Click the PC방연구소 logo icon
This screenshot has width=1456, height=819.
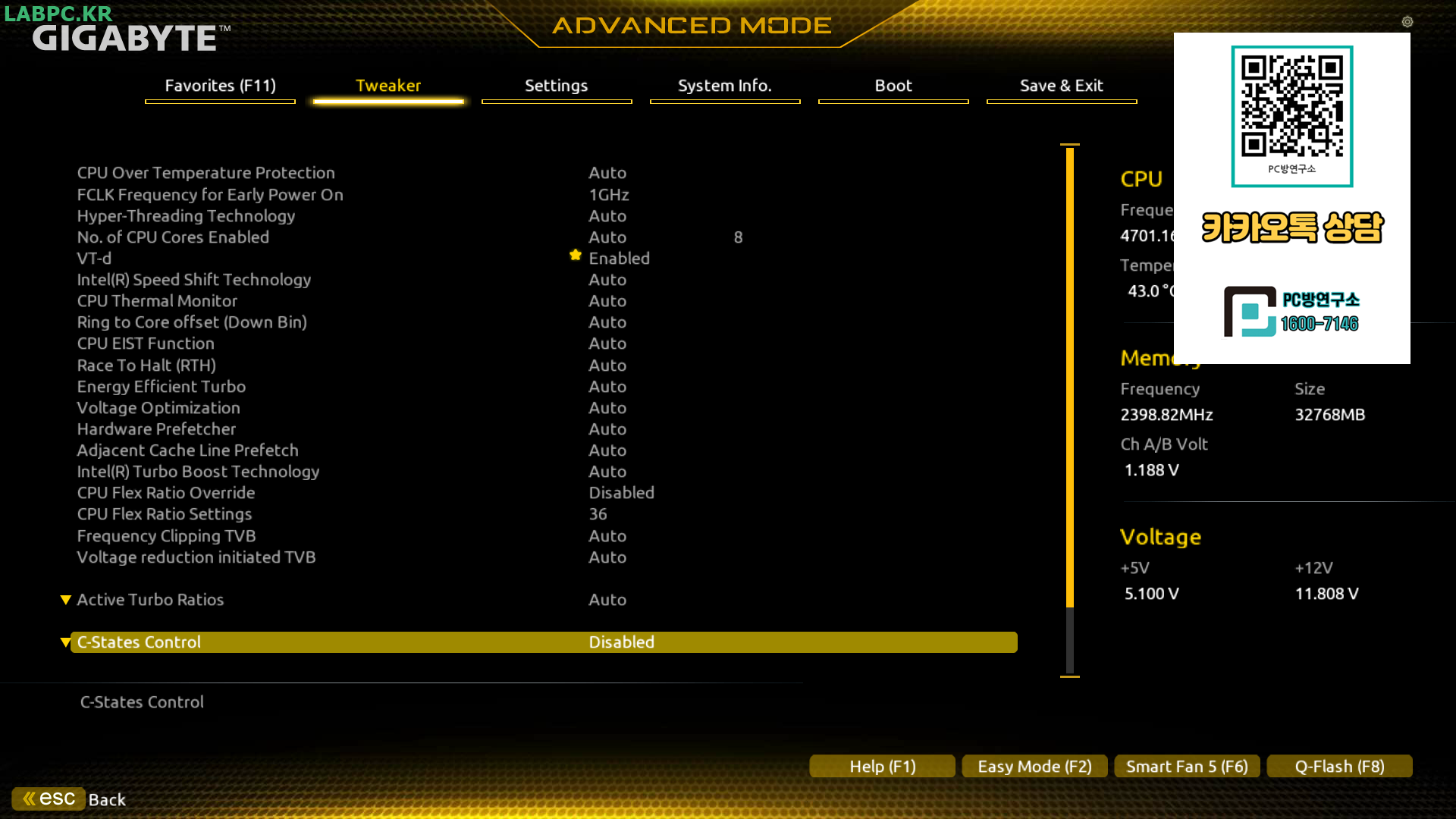point(1250,311)
